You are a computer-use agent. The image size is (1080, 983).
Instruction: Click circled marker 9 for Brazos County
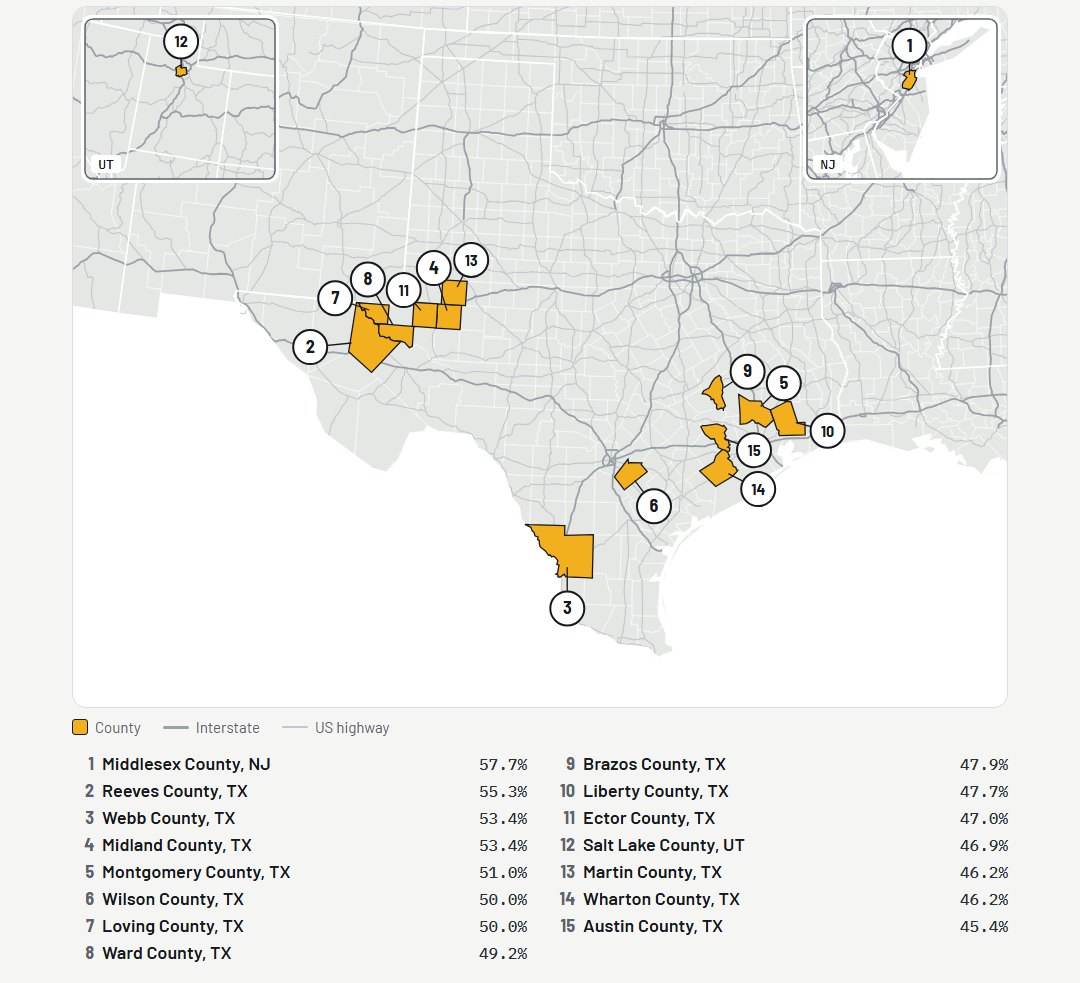click(x=747, y=371)
